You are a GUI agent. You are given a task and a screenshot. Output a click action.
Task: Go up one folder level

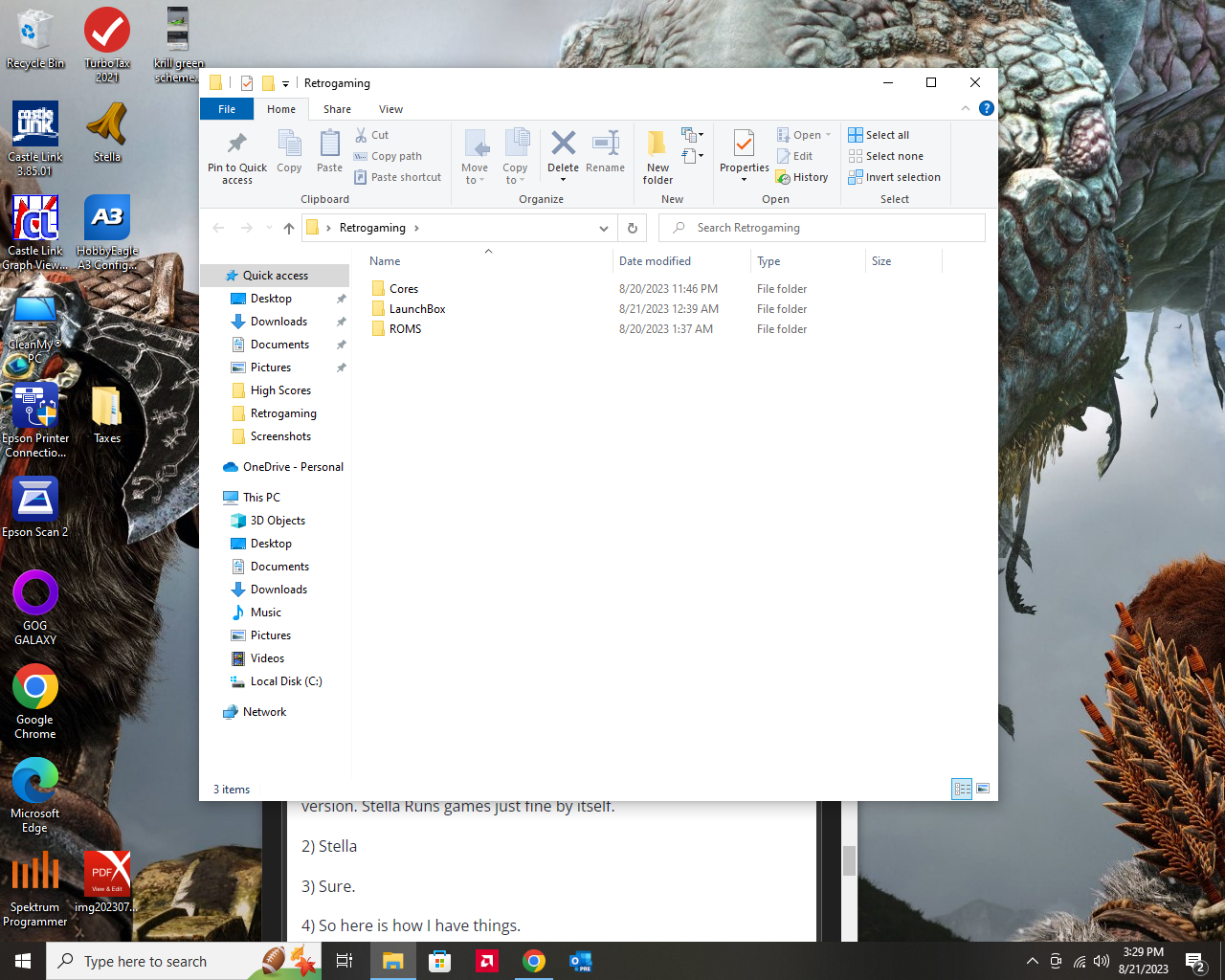[x=289, y=228]
